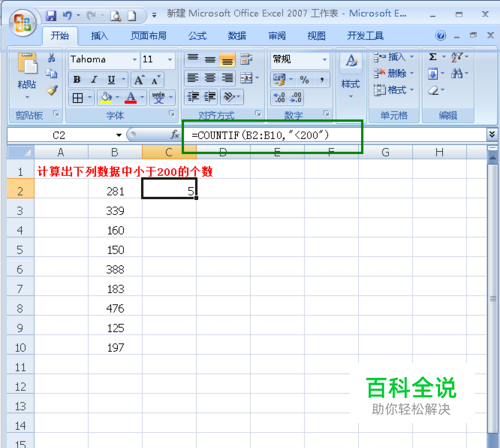Open number format 常规 dropdown
This screenshot has width=500, height=448.
click(x=324, y=60)
